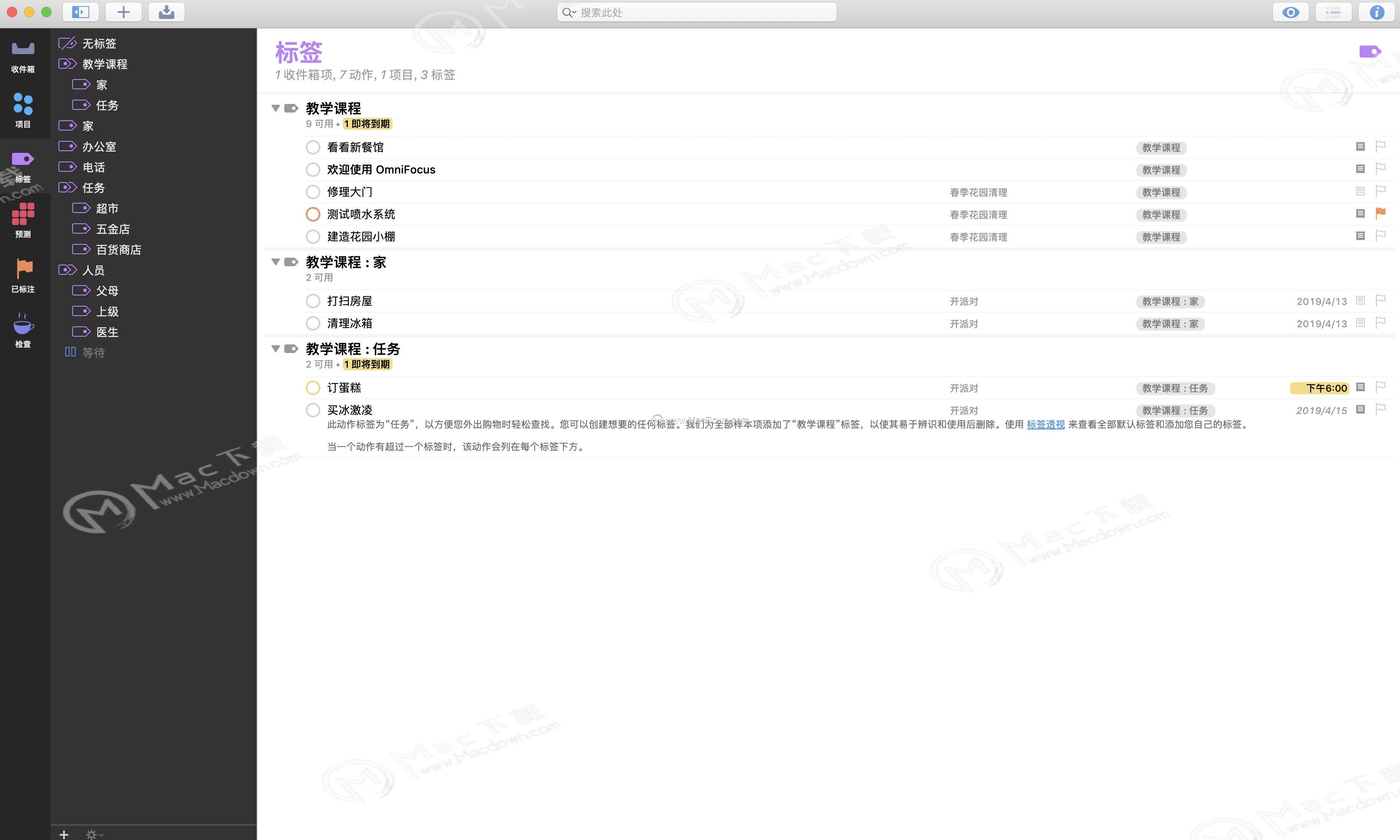Click the clean up inbox-tray toolbar button
Viewport: 1400px width, 840px height.
coord(166,12)
